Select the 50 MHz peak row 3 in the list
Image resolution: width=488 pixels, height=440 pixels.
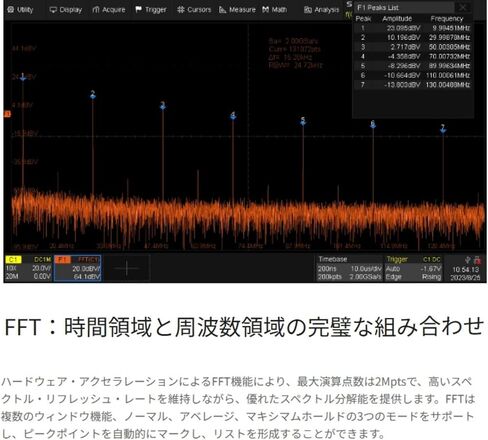[413, 47]
